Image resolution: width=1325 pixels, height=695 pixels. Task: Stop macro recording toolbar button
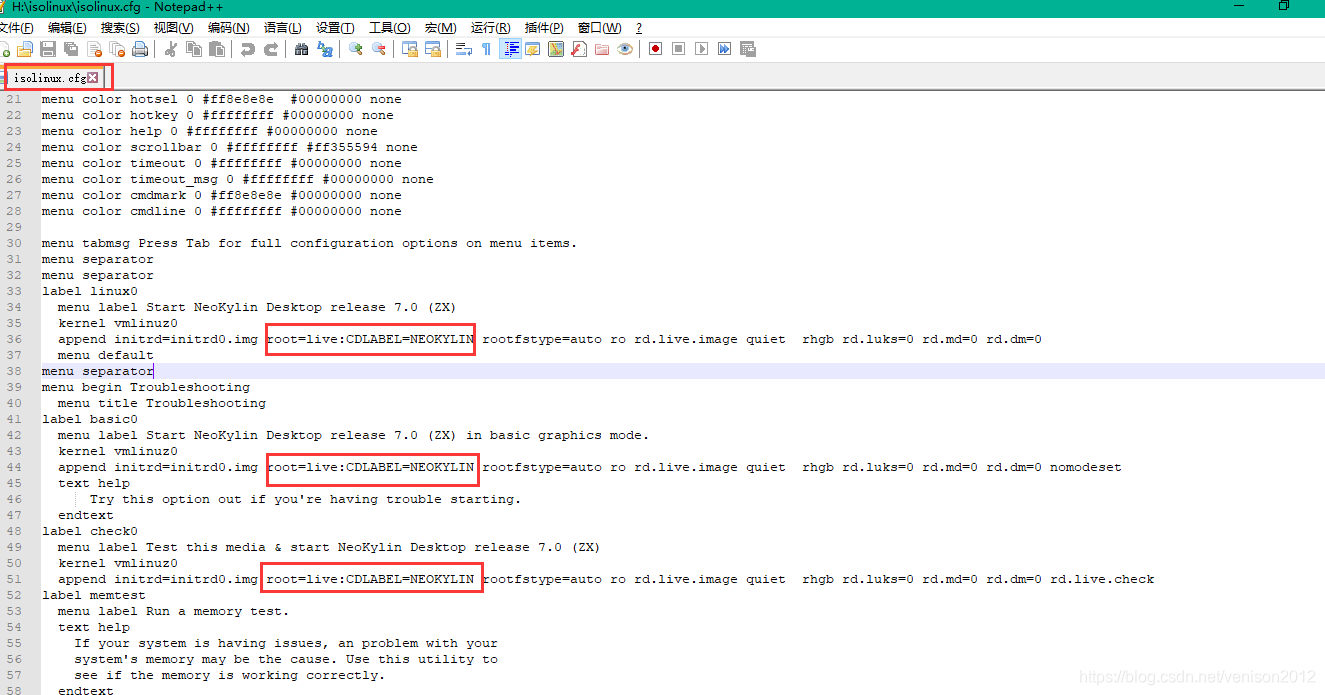pos(679,49)
